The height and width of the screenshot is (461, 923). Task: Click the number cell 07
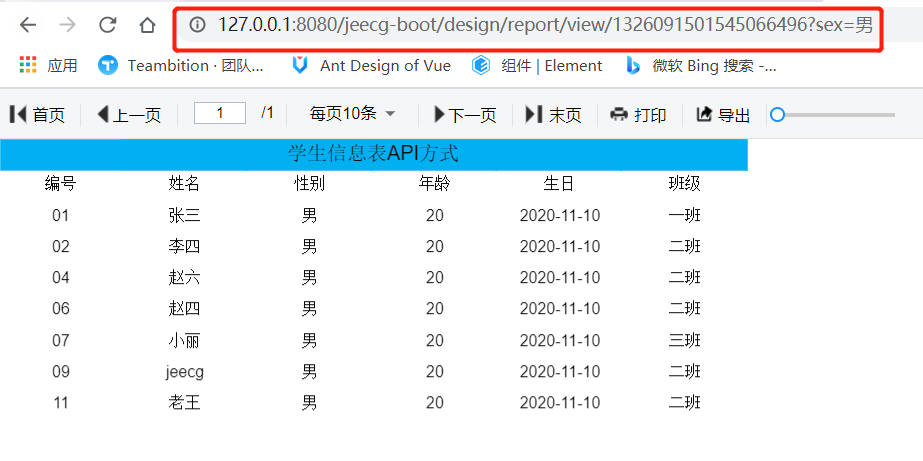coord(61,340)
